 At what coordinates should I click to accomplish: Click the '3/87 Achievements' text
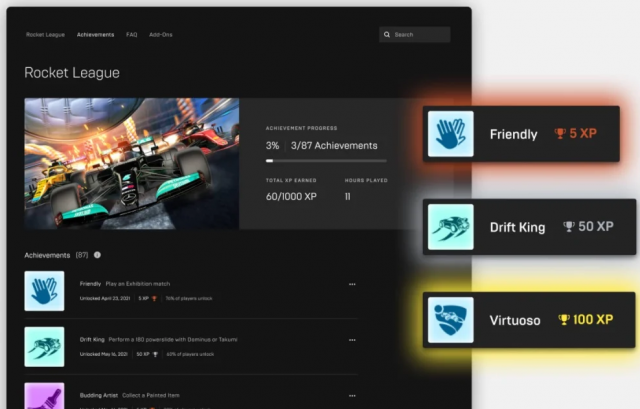pyautogui.click(x=334, y=146)
